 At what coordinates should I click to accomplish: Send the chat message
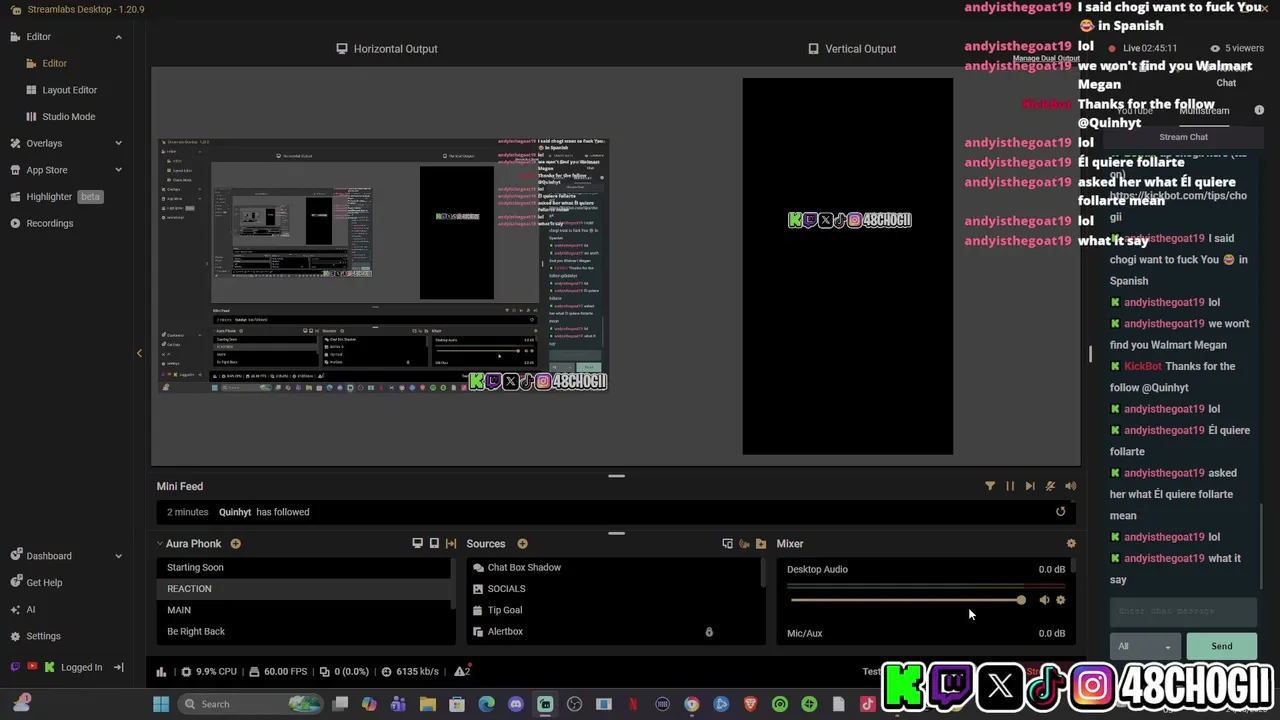click(1221, 646)
